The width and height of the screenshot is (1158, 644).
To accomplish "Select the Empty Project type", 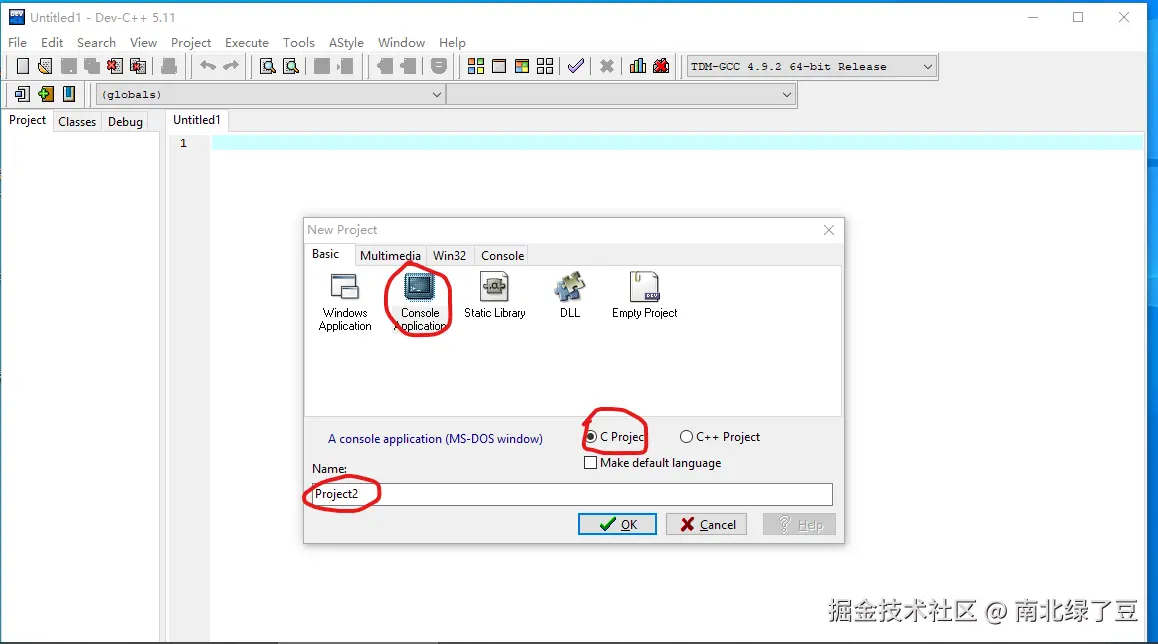I will coord(644,295).
